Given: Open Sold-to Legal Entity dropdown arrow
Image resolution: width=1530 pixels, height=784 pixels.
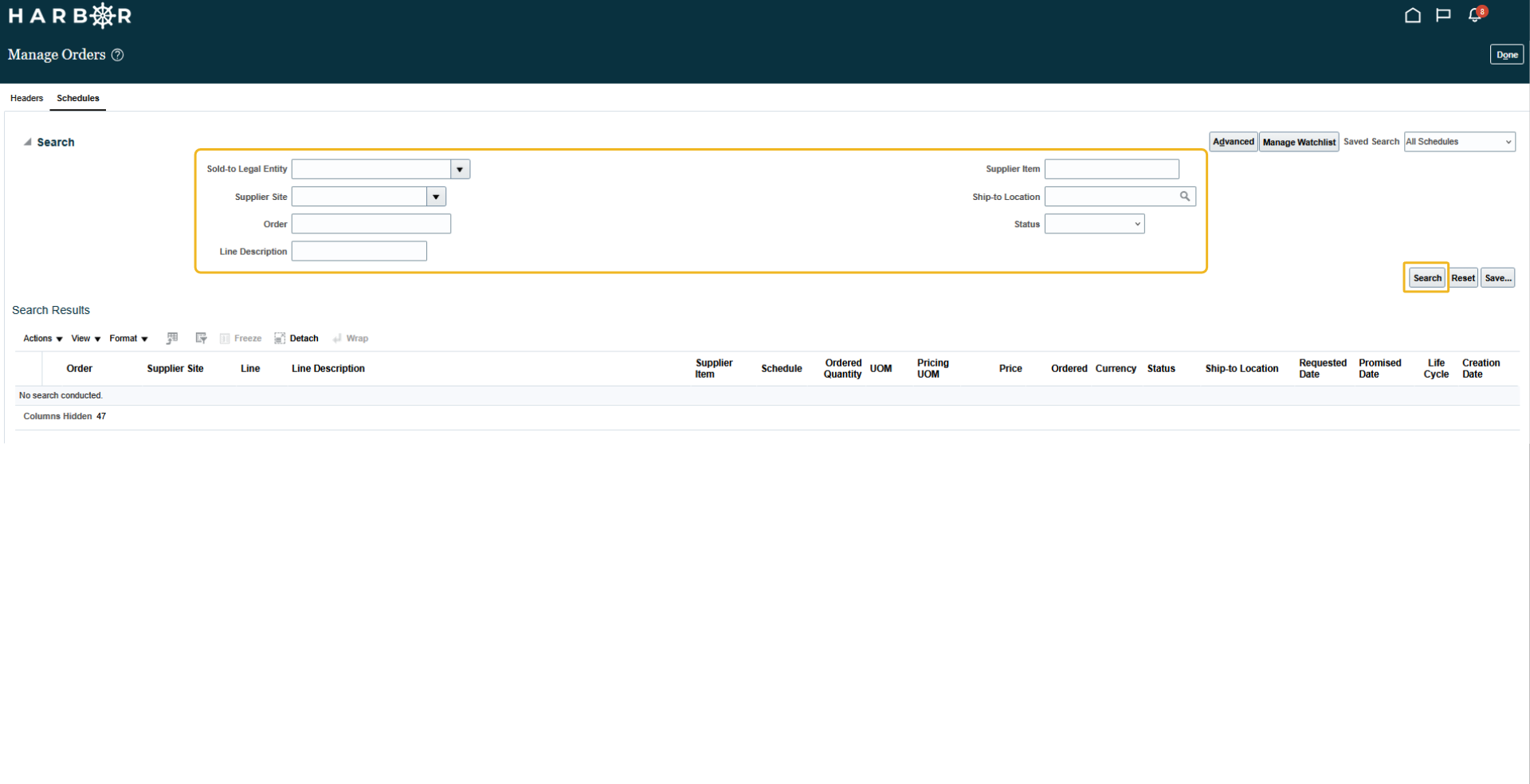Looking at the screenshot, I should [460, 169].
